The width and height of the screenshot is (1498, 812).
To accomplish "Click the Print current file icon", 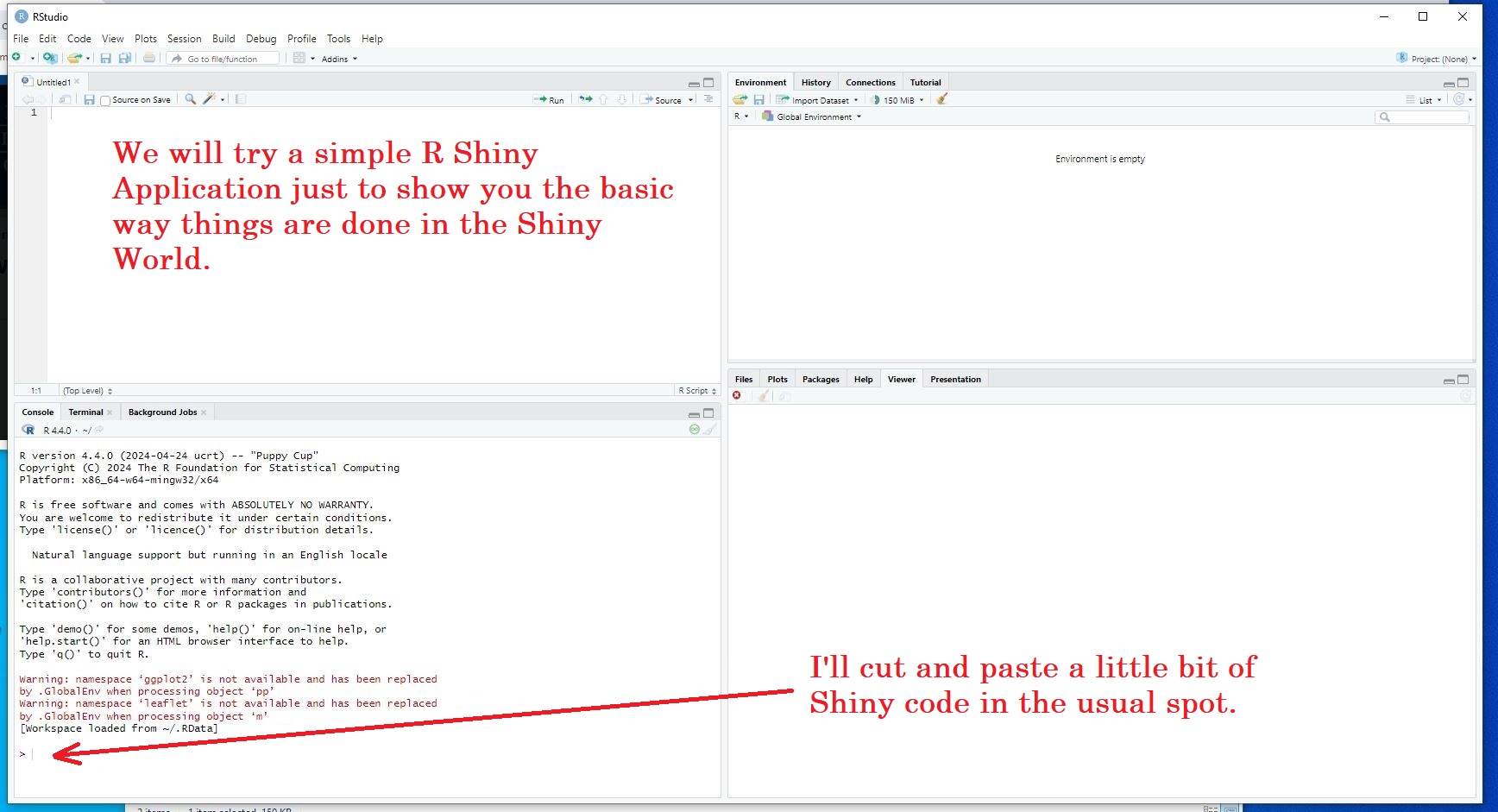I will coord(149,58).
